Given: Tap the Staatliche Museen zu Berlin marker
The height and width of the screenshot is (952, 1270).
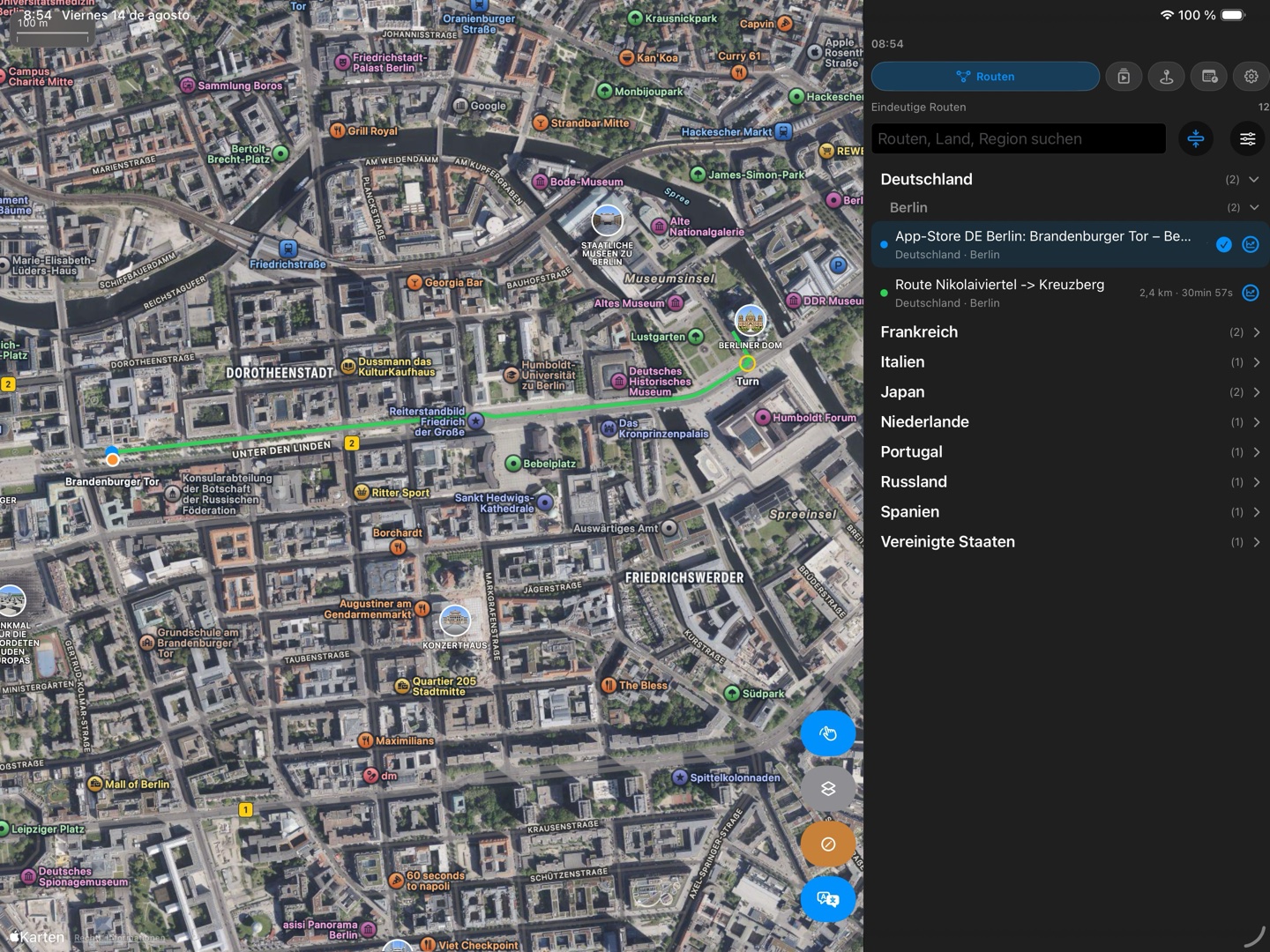Looking at the screenshot, I should point(607,221).
